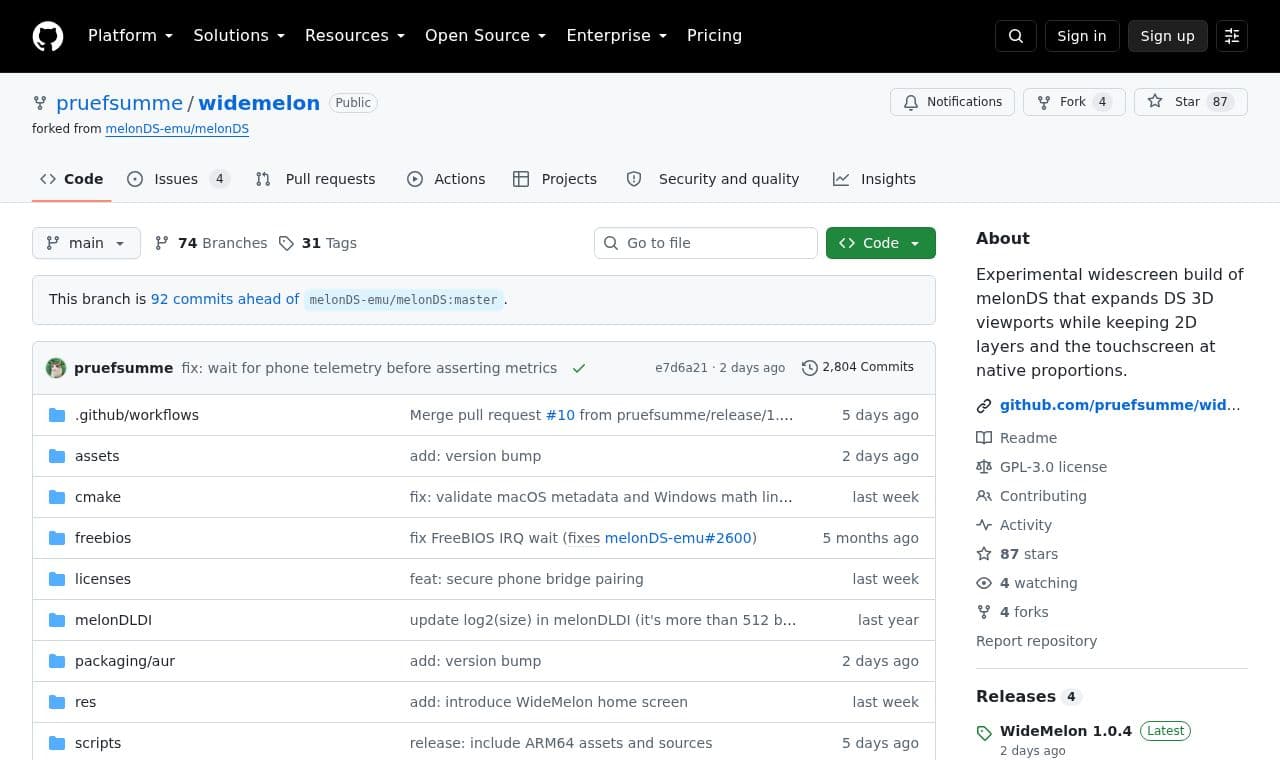
Task: Expand the Platform menu
Action: [130, 36]
